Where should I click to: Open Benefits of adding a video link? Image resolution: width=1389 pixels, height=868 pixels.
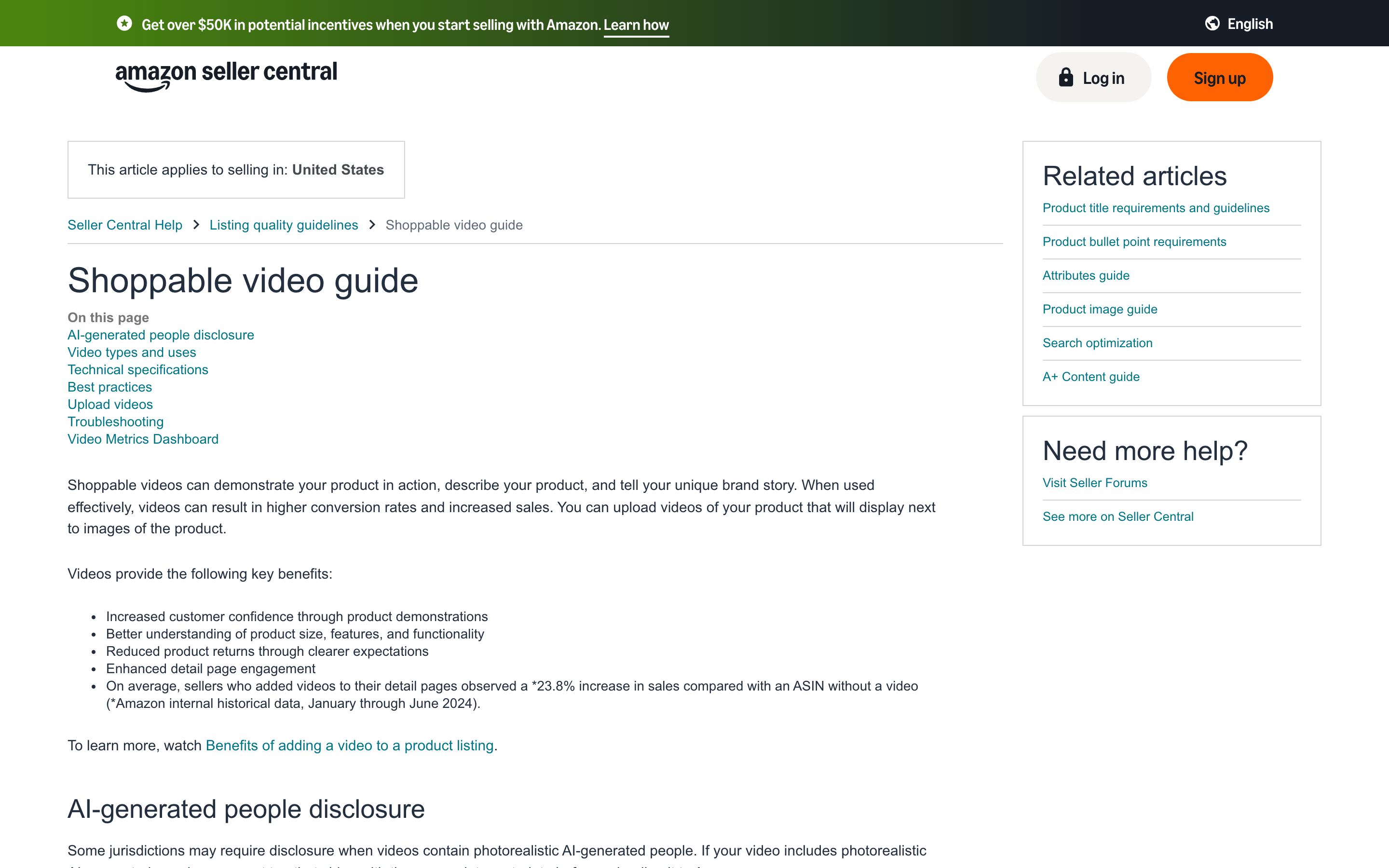pyautogui.click(x=350, y=745)
